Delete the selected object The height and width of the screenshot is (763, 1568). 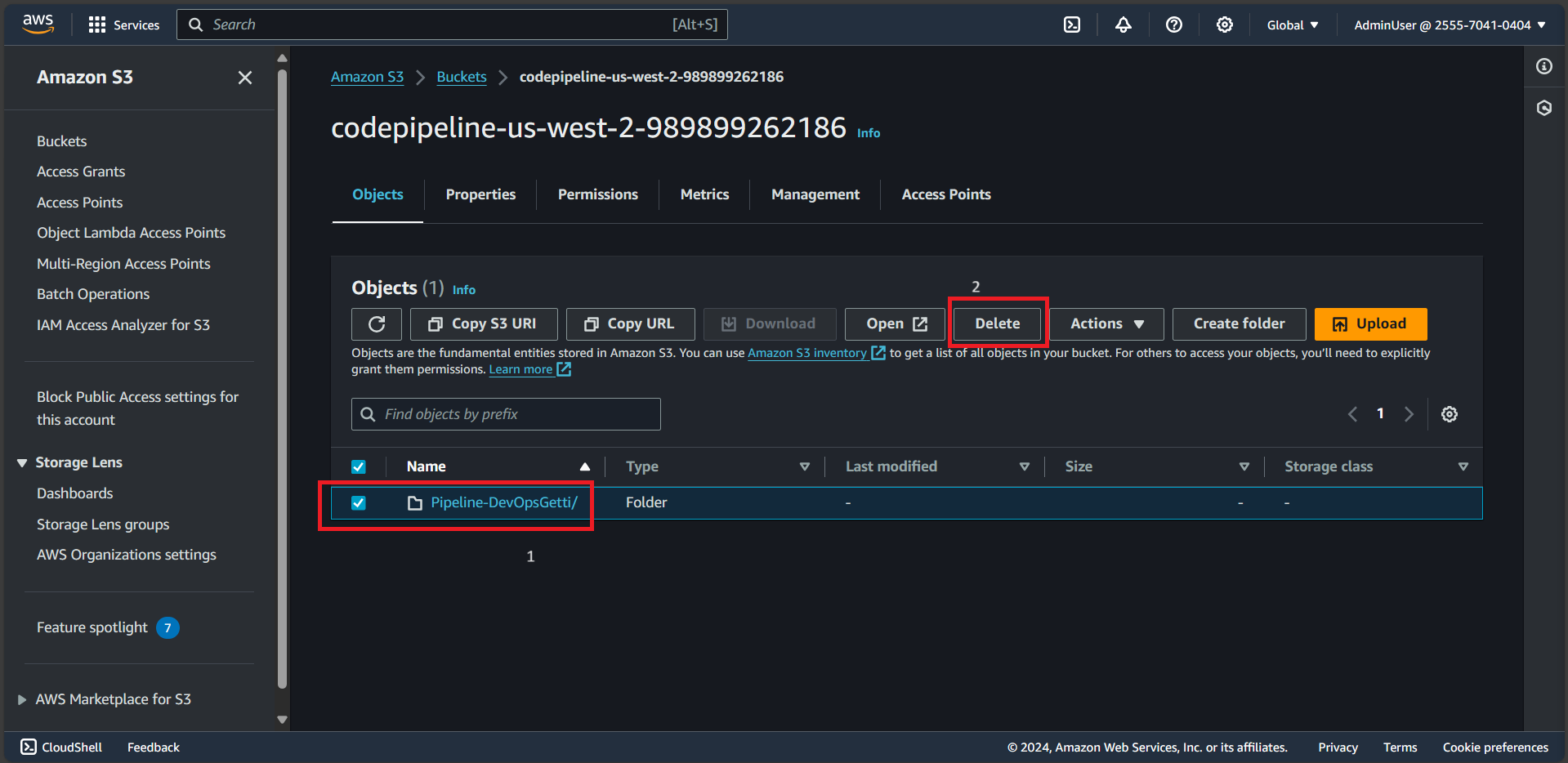click(x=998, y=324)
